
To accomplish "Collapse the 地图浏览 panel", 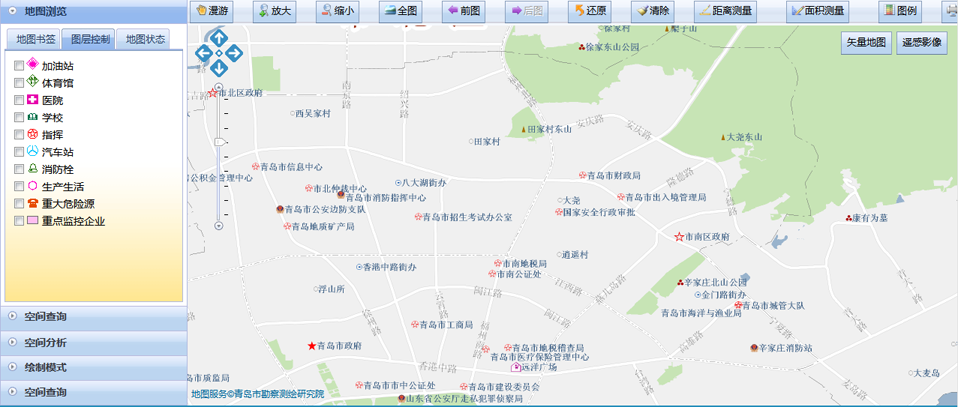I will point(93,11).
